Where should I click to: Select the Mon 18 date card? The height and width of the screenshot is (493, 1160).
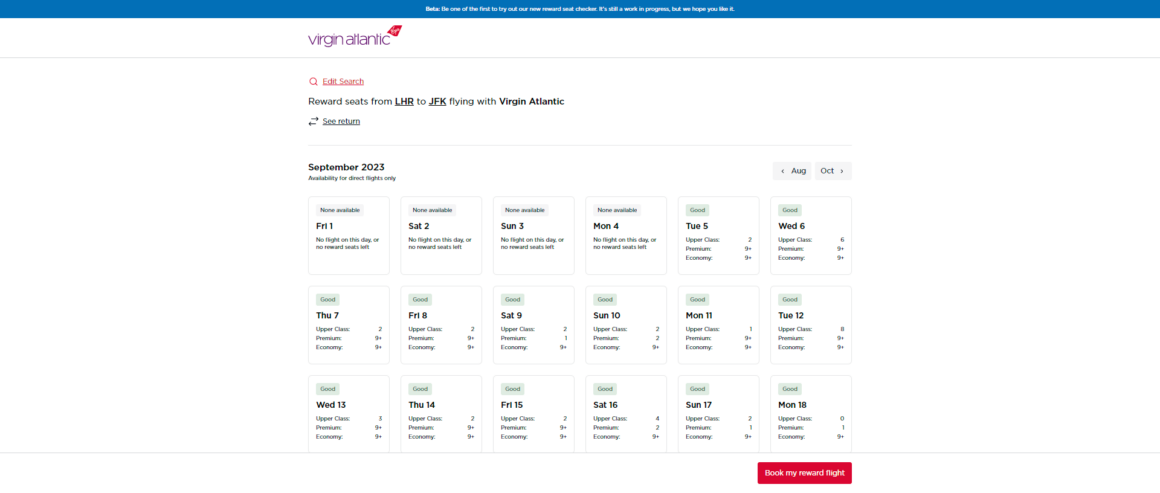click(811, 415)
